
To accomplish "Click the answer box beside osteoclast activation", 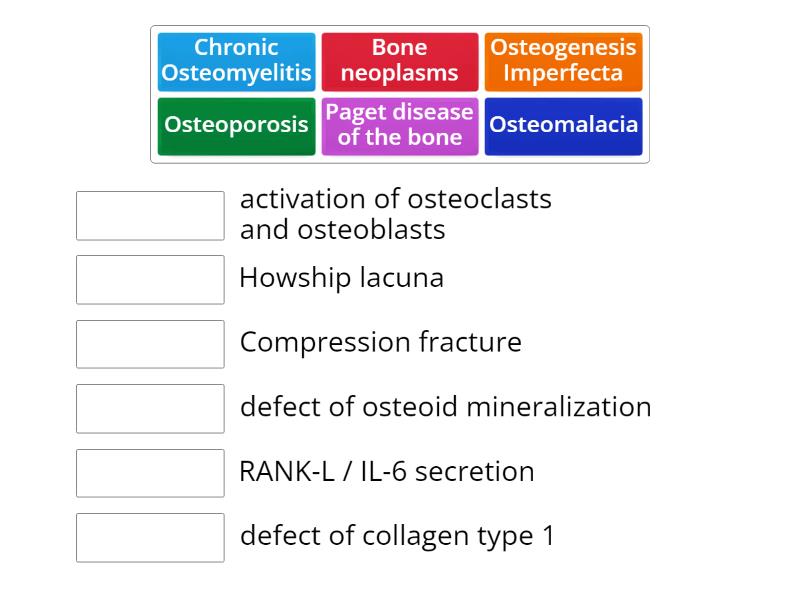I will tap(150, 216).
